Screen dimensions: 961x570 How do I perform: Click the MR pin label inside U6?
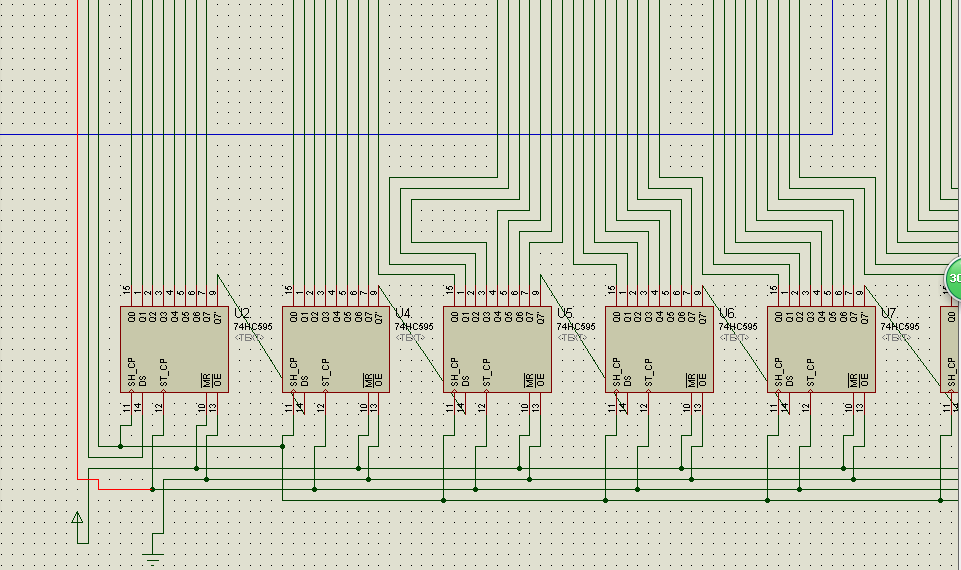click(691, 380)
